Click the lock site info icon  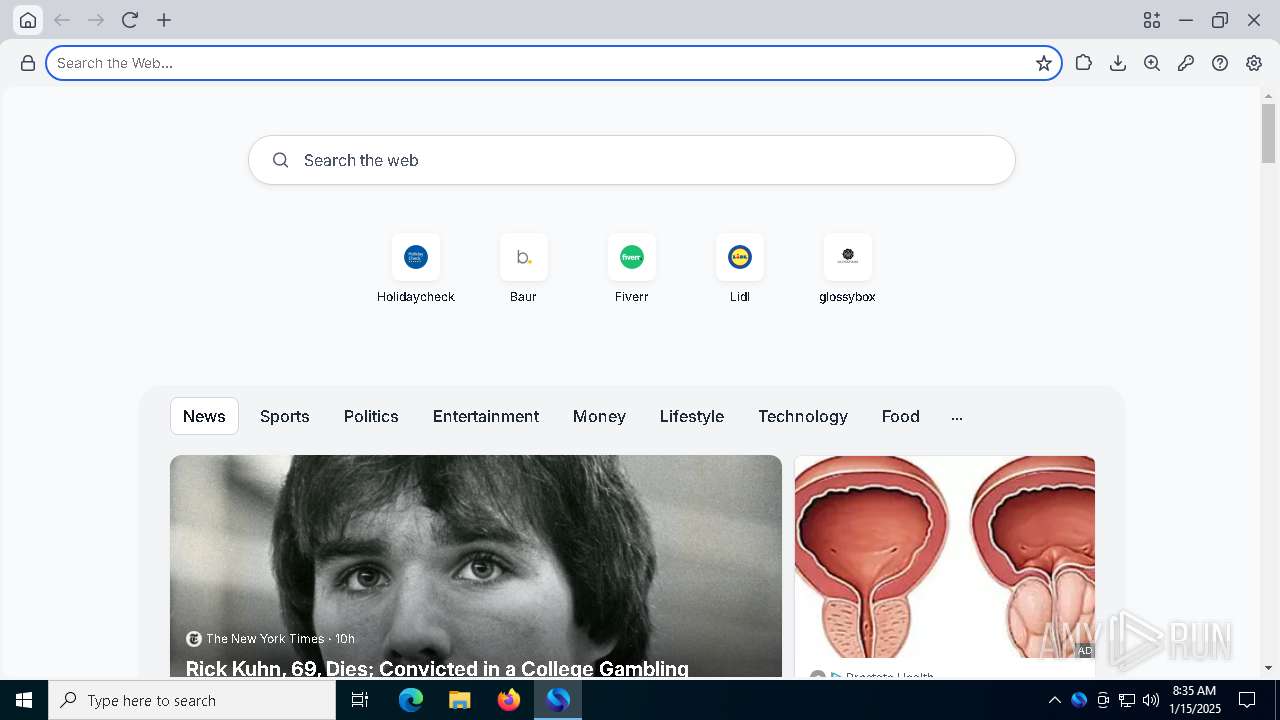(28, 63)
